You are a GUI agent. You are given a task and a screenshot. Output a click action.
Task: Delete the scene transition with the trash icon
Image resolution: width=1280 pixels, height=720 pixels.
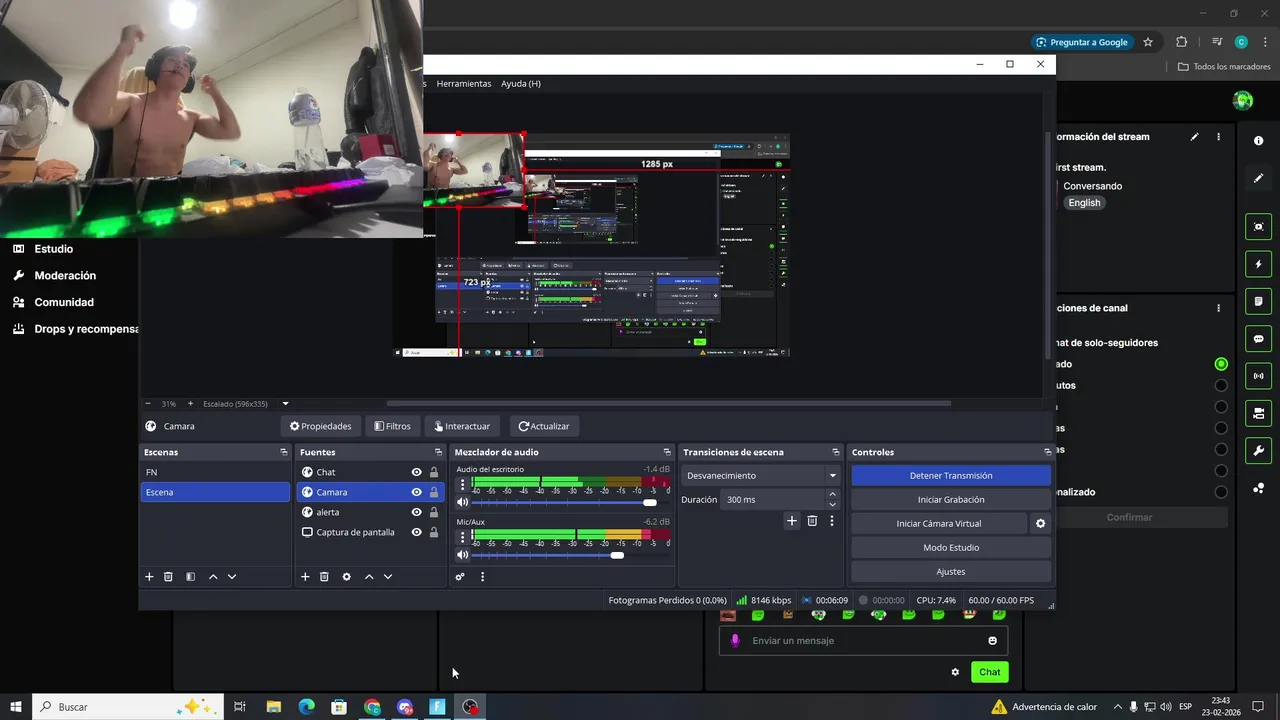pos(812,521)
